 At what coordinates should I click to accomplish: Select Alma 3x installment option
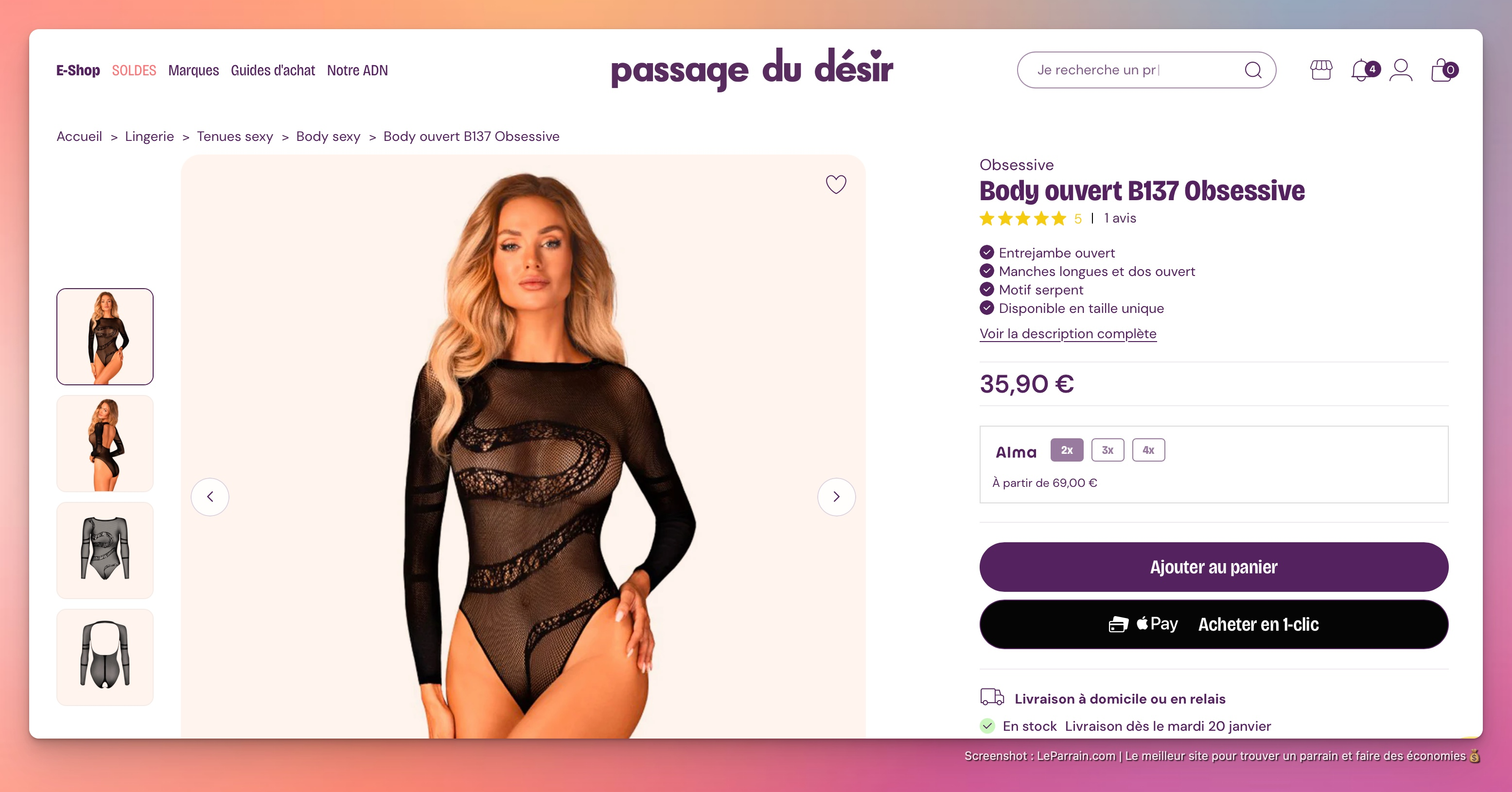[1108, 450]
